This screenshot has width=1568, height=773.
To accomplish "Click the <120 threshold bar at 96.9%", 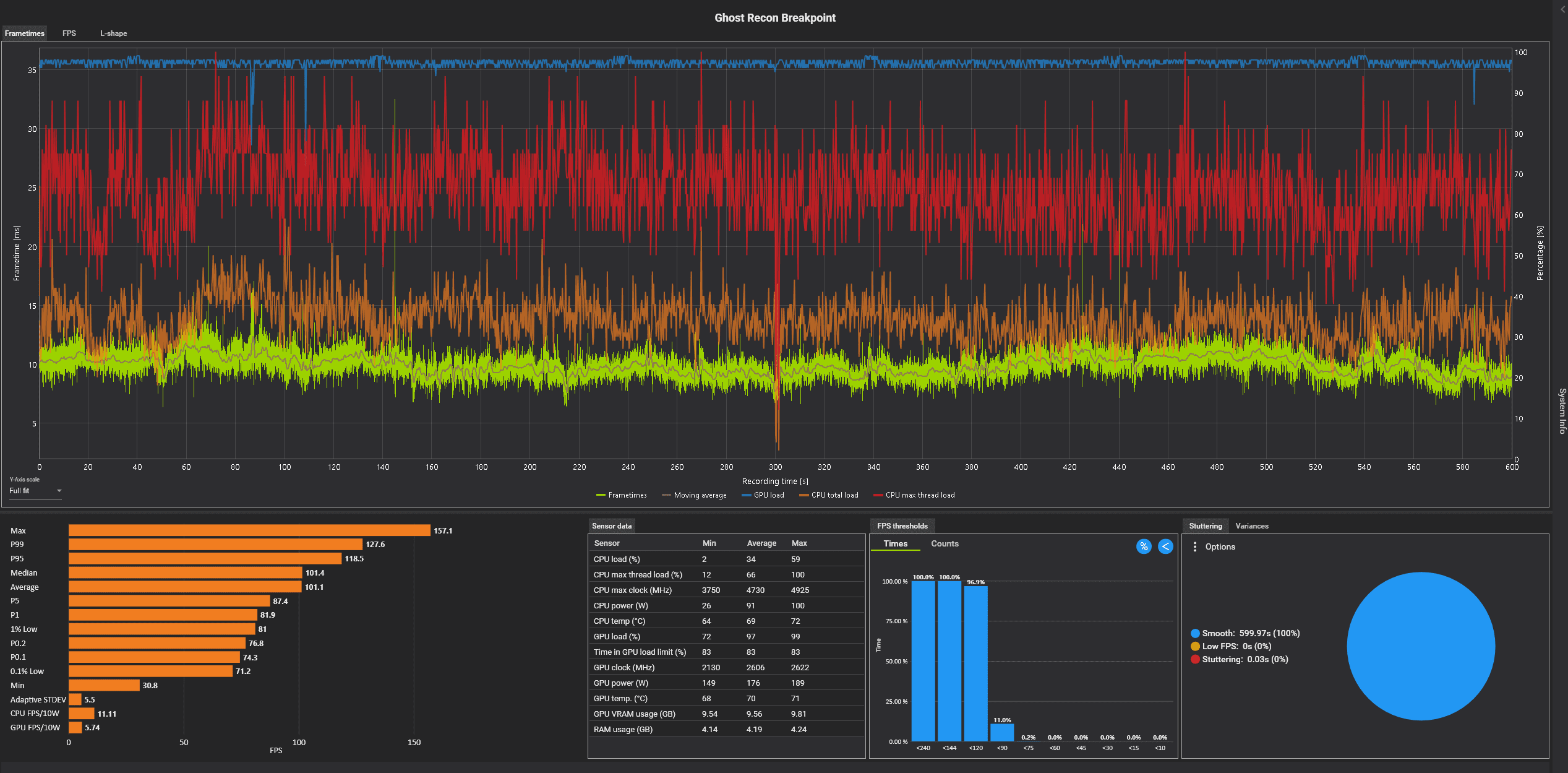I will point(975,663).
